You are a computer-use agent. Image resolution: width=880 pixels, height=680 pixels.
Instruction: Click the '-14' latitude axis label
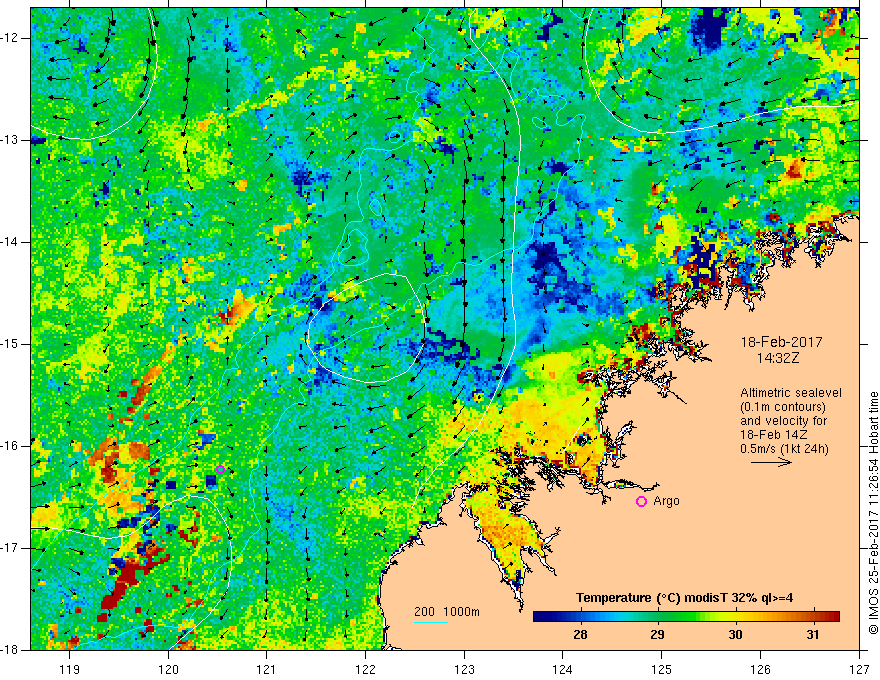[10, 242]
